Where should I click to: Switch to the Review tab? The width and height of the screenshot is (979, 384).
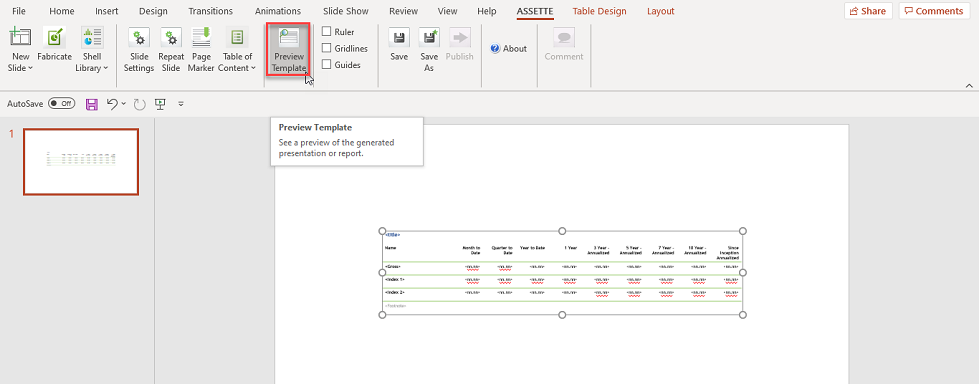point(403,11)
